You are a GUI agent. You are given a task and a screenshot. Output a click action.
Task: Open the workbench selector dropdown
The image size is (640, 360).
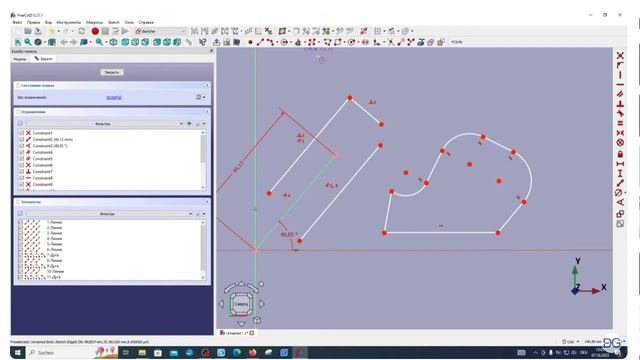coord(160,31)
